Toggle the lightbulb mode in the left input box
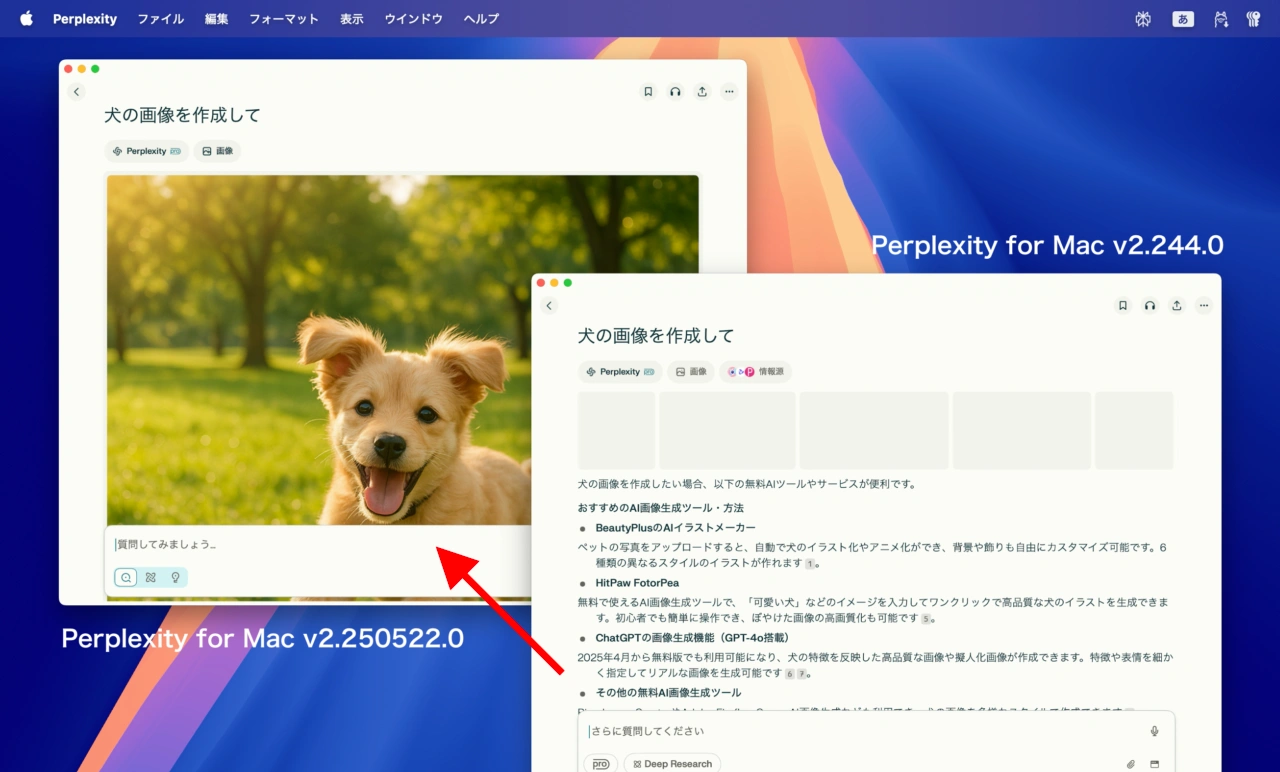This screenshot has width=1280, height=772. pos(175,577)
